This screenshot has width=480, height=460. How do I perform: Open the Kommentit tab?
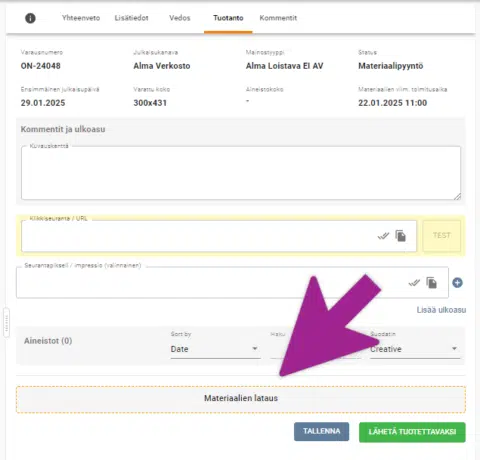(x=278, y=18)
